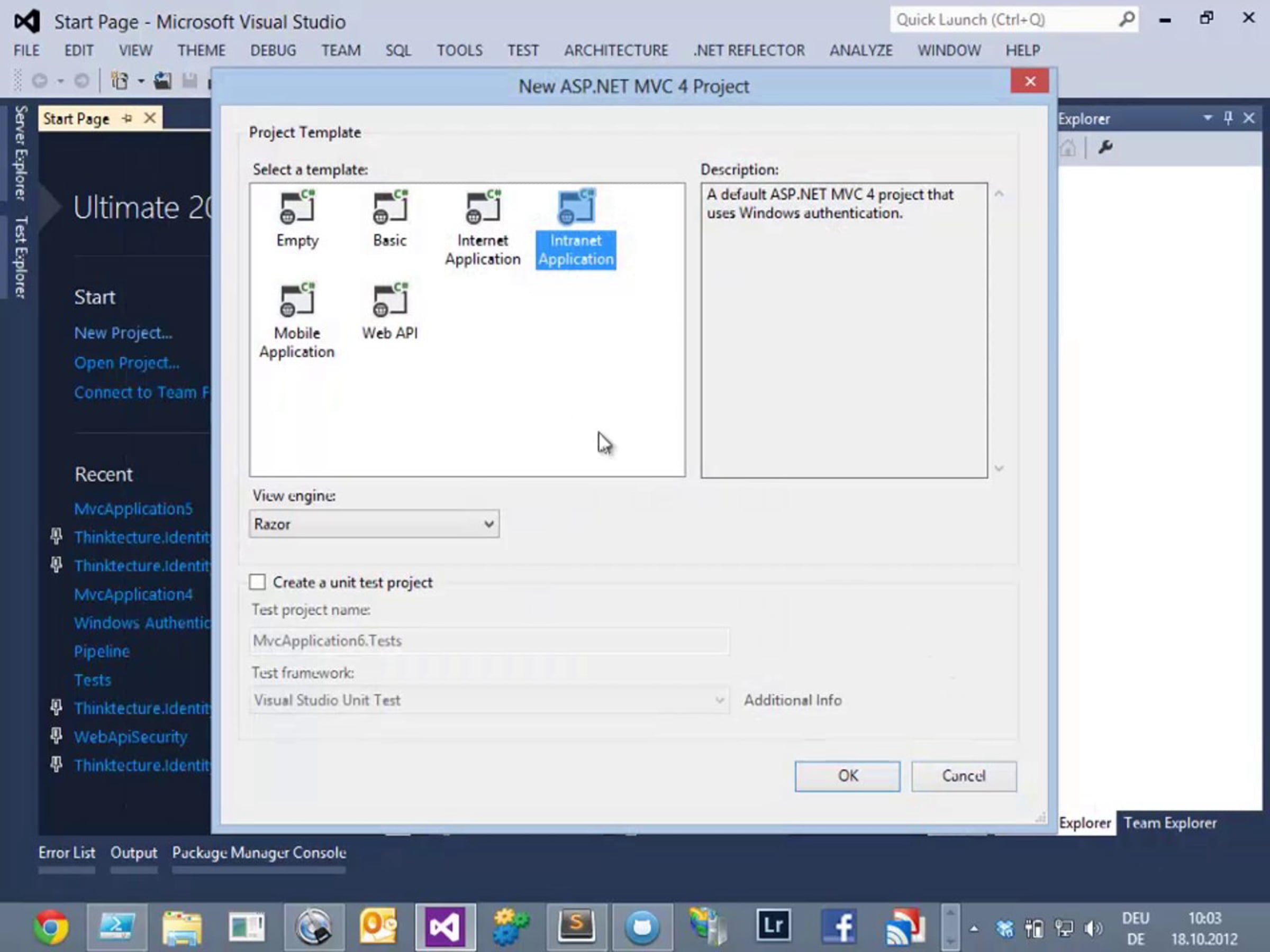Open Google Chrome from the taskbar
The height and width of the screenshot is (952, 1270).
[50, 926]
